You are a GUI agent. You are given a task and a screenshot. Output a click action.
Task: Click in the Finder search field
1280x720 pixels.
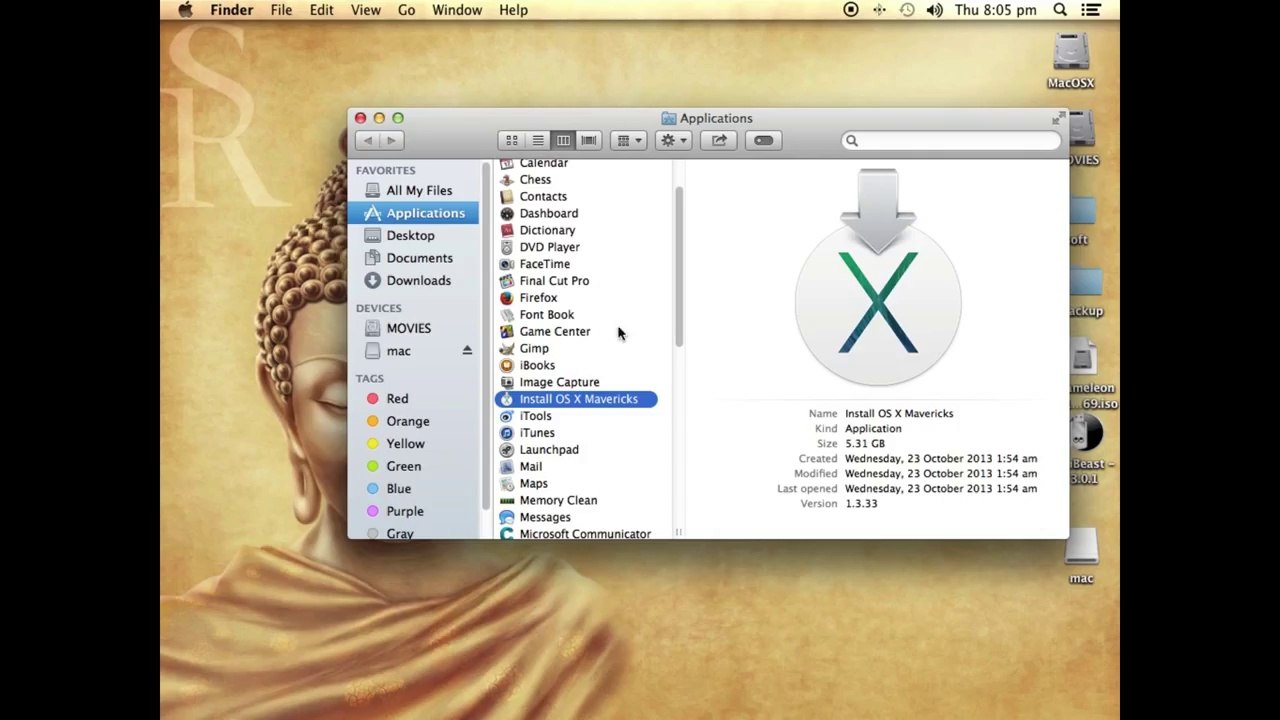click(955, 141)
